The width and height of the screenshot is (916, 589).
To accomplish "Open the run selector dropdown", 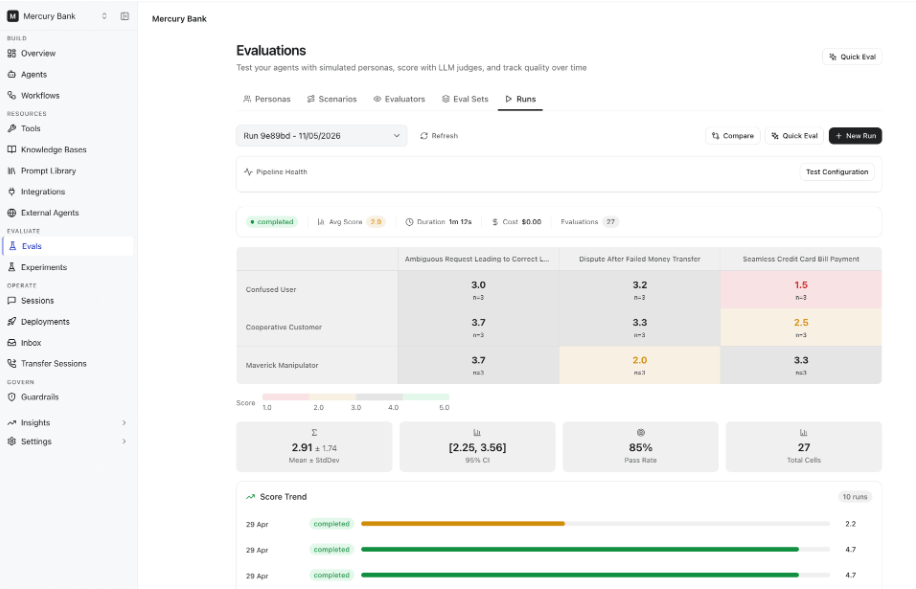I will click(321, 136).
